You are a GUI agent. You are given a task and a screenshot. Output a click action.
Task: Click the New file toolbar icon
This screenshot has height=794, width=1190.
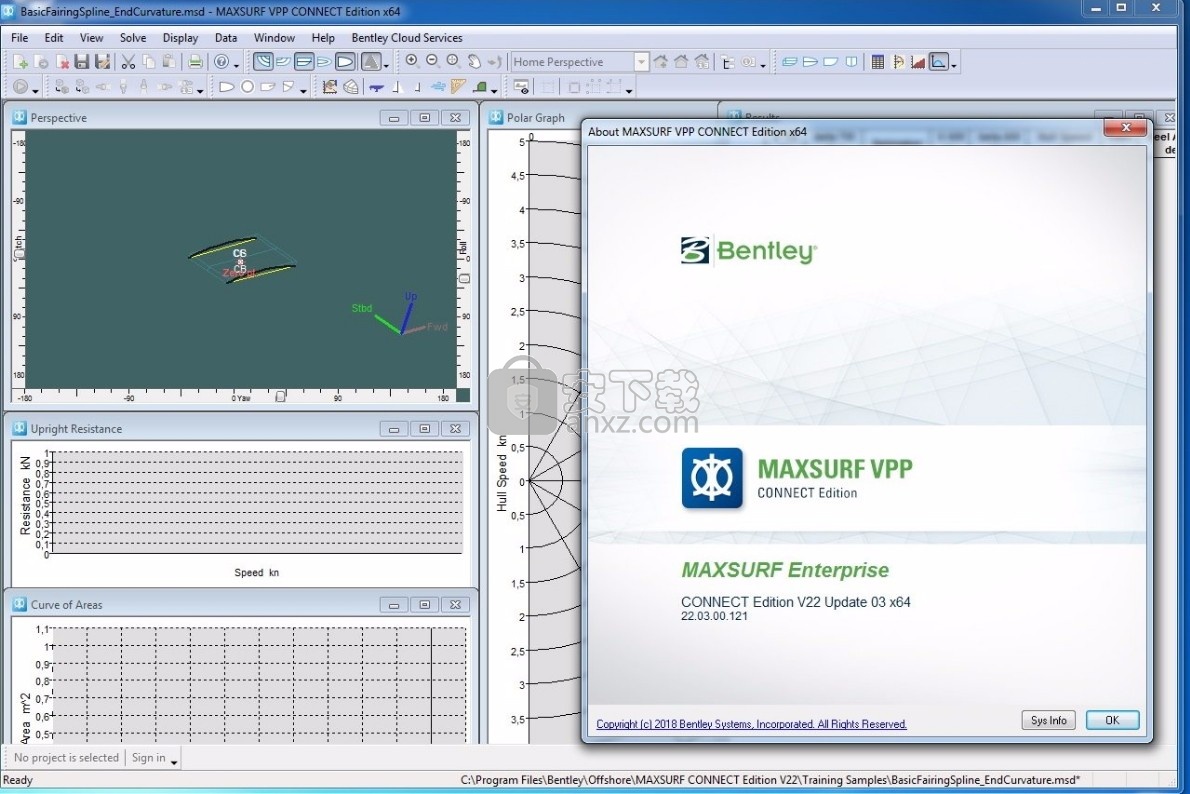20,62
